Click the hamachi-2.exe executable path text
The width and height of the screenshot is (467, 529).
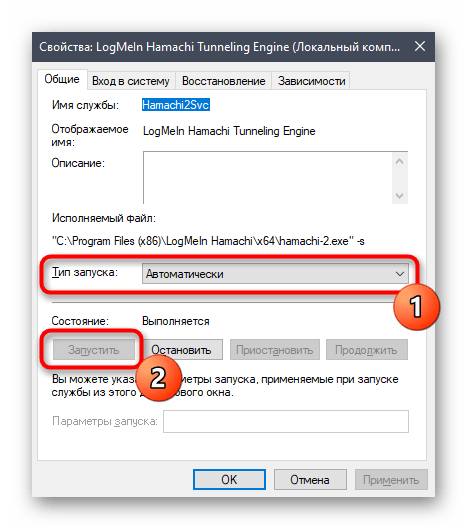208,241
